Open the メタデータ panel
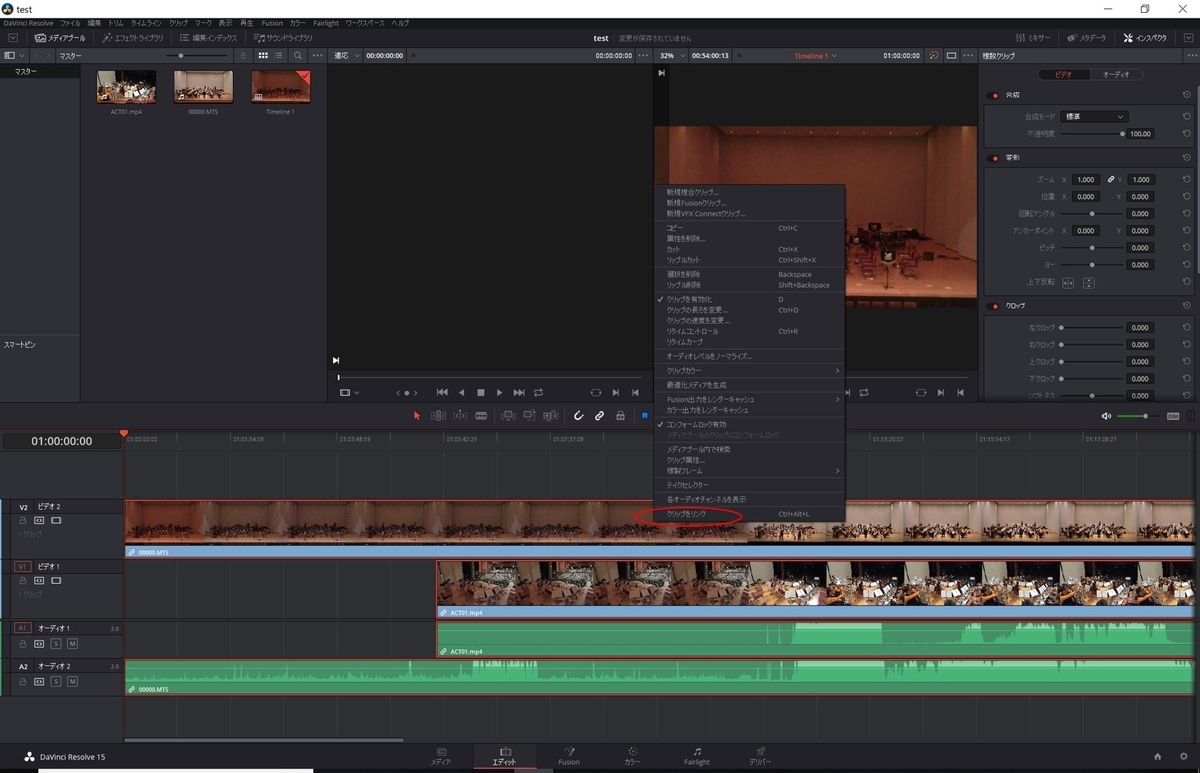The width and height of the screenshot is (1200, 773). point(1087,38)
